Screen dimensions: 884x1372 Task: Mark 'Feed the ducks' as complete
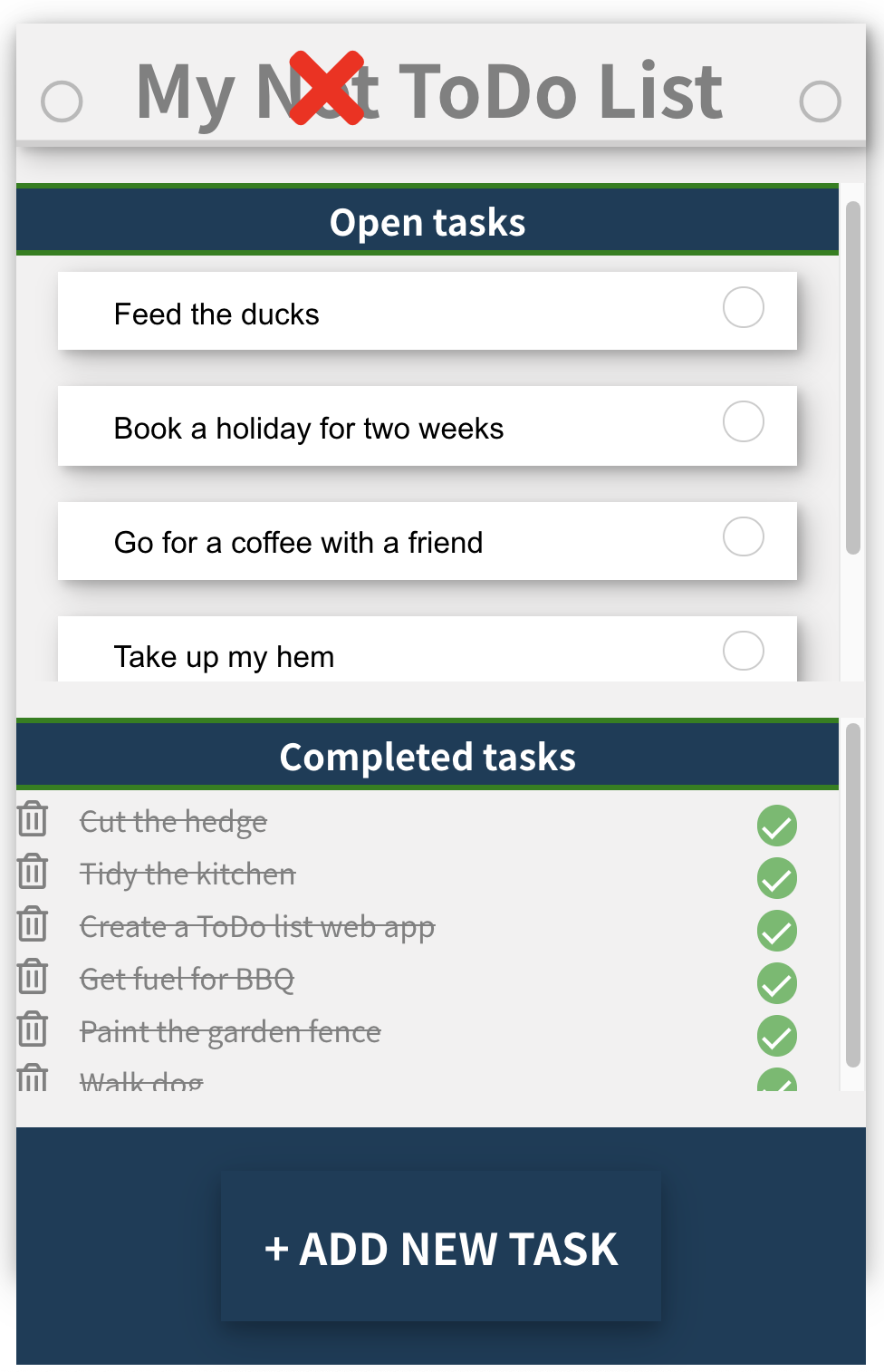coord(744,307)
